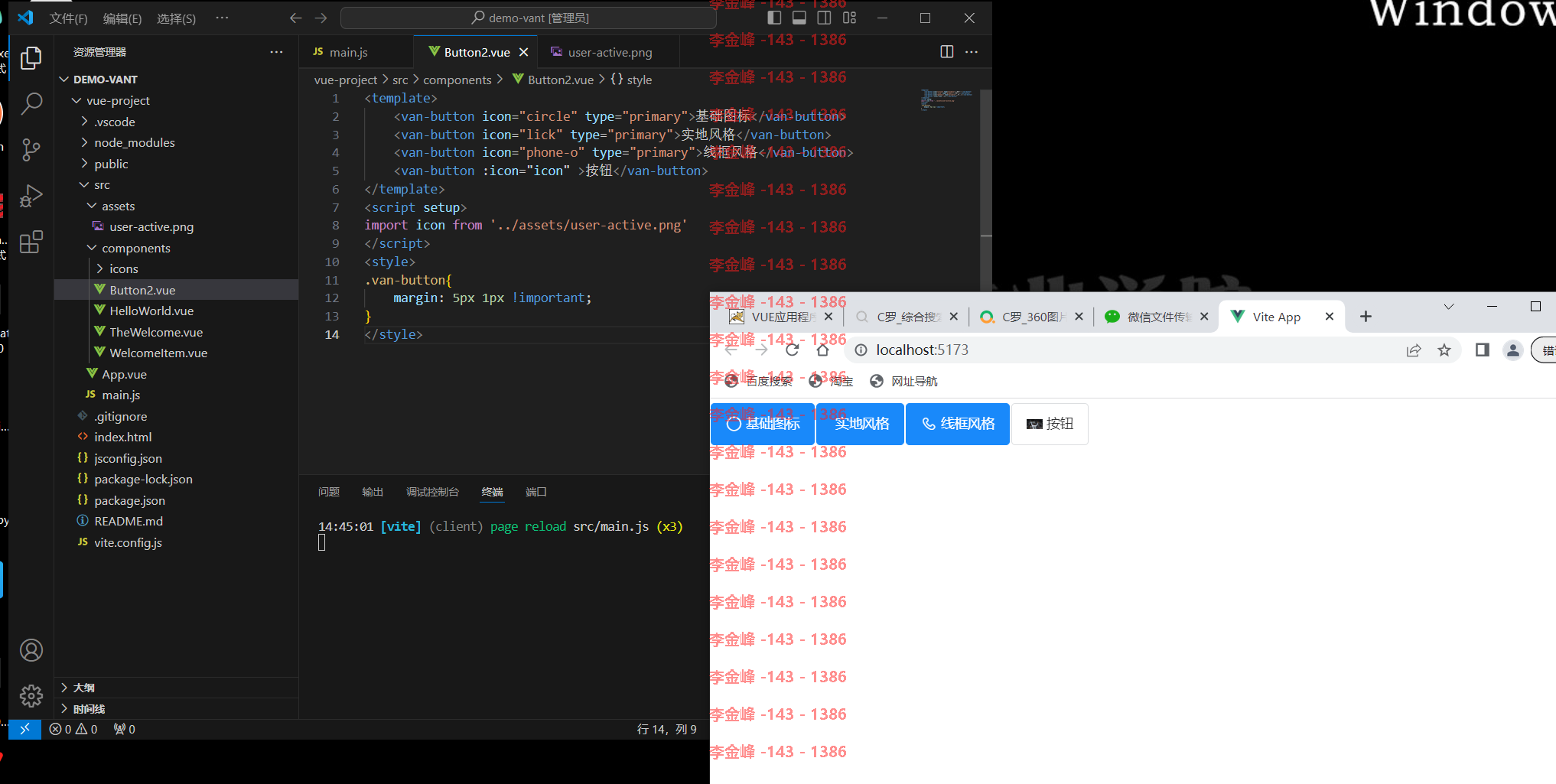Image resolution: width=1556 pixels, height=784 pixels.
Task: Open the 淘宝 bookmark in Chrome
Action: pyautogui.click(x=831, y=381)
